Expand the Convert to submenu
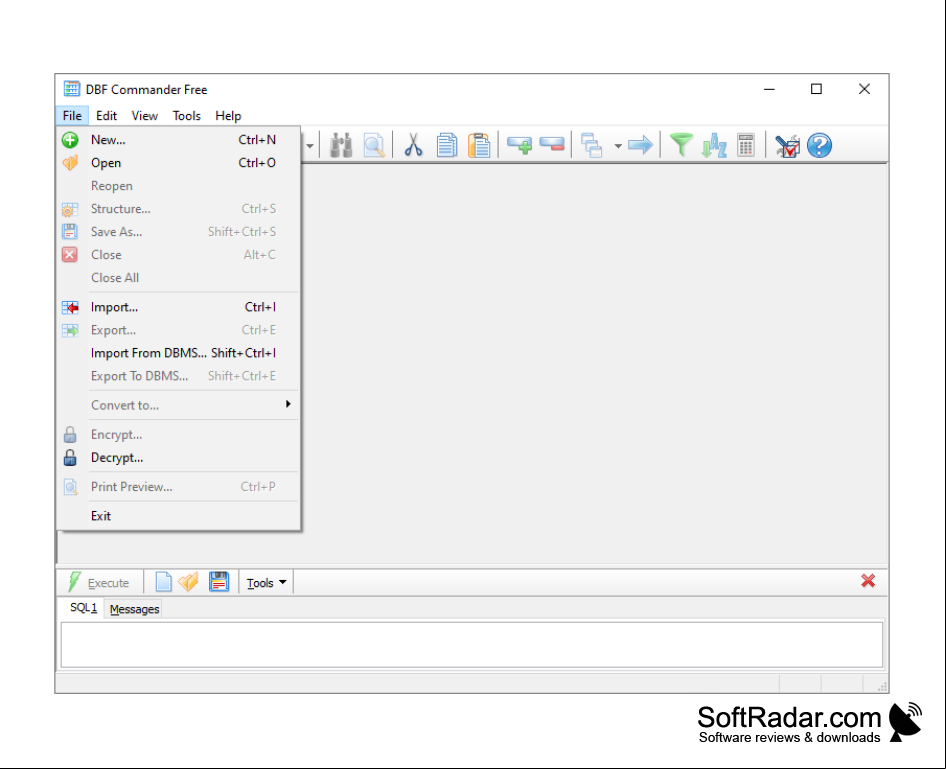 178,405
